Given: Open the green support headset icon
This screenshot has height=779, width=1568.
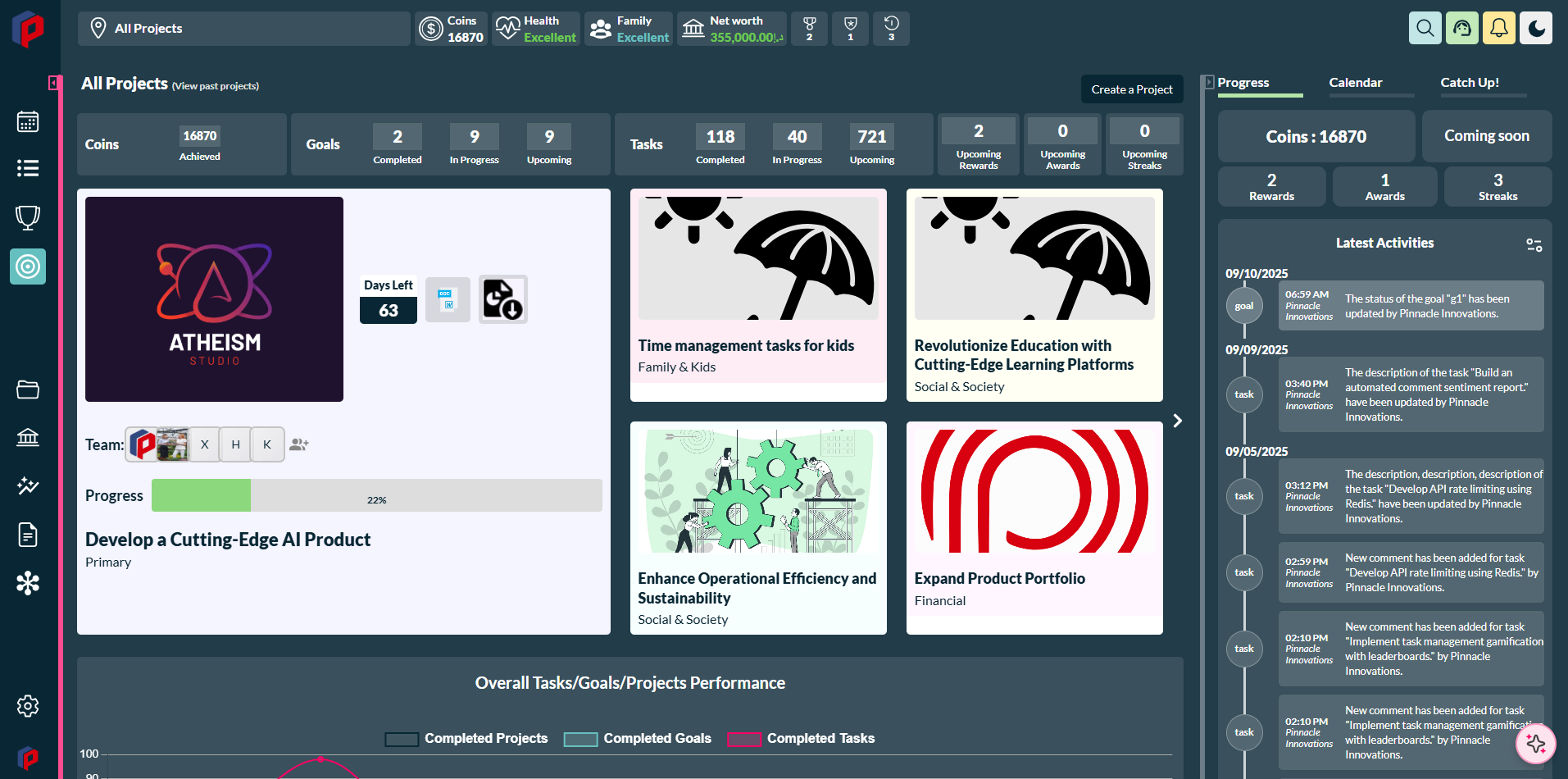Looking at the screenshot, I should coord(1462,28).
